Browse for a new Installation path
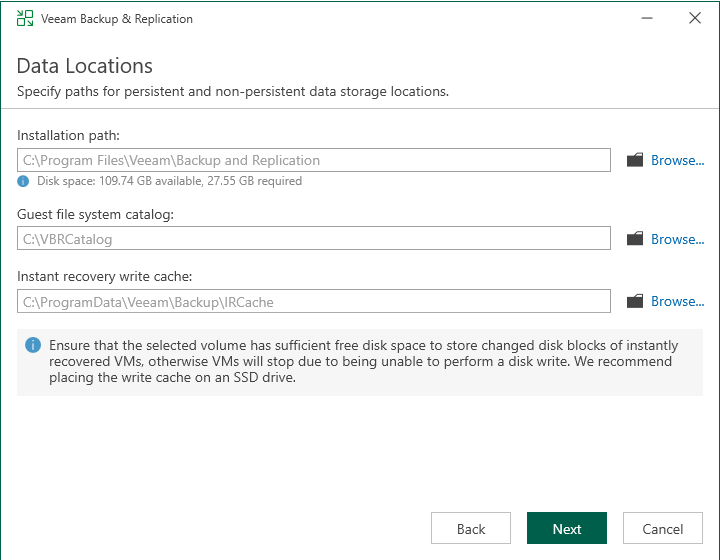The height and width of the screenshot is (560, 720). pos(677,160)
